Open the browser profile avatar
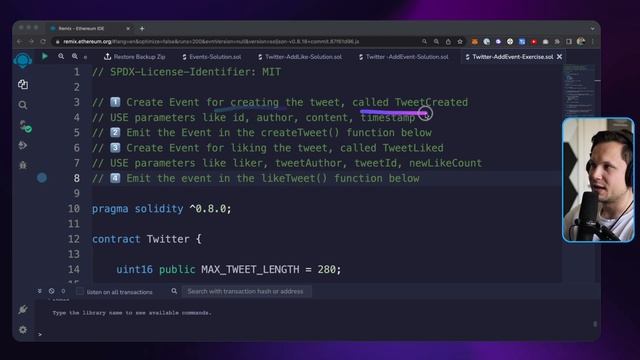 [x=581, y=42]
